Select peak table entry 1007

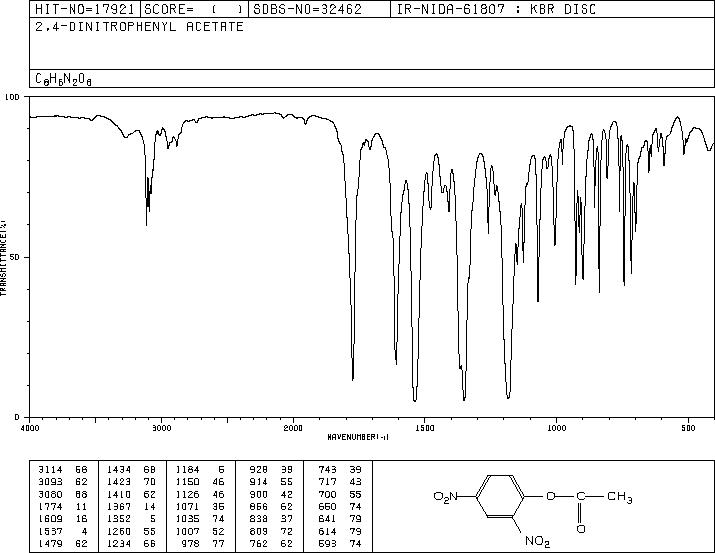pos(200,532)
